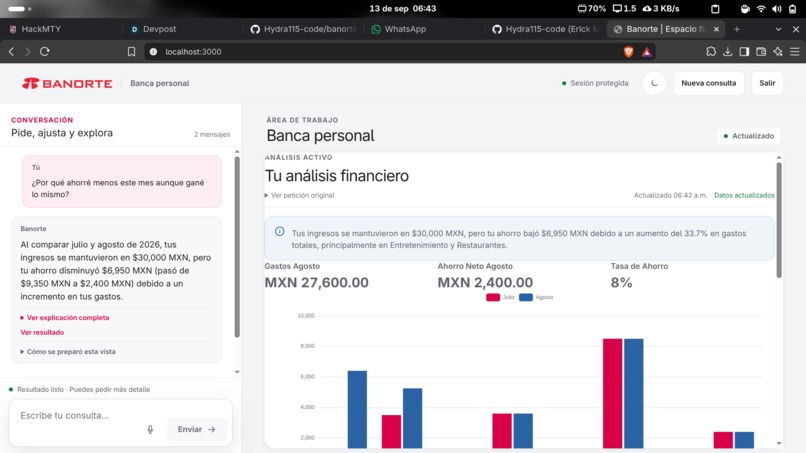The width and height of the screenshot is (806, 453).
Task: Open the Brave wallet icon
Action: point(761,51)
